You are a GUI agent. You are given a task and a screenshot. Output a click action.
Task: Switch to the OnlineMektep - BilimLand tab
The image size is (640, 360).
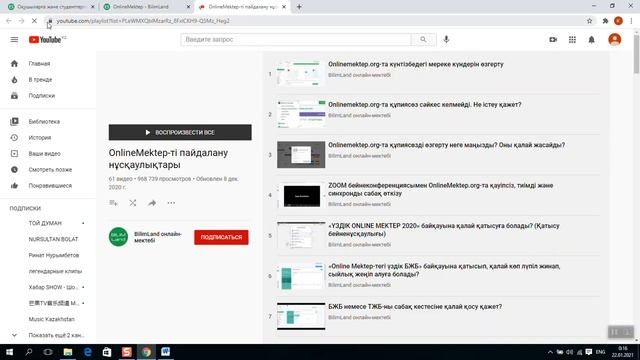141,7
